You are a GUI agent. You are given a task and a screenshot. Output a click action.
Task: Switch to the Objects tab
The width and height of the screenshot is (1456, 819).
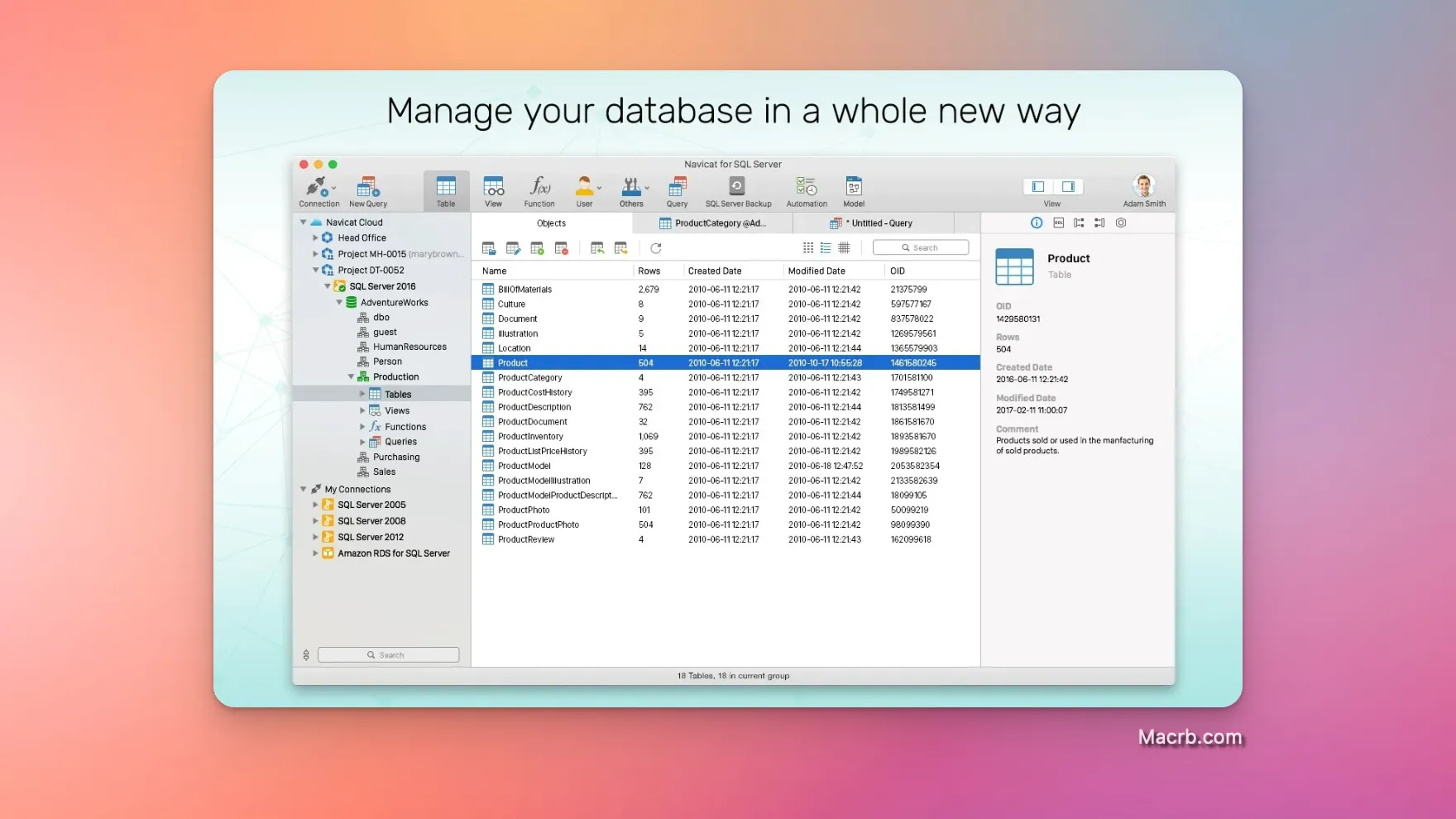tap(551, 223)
